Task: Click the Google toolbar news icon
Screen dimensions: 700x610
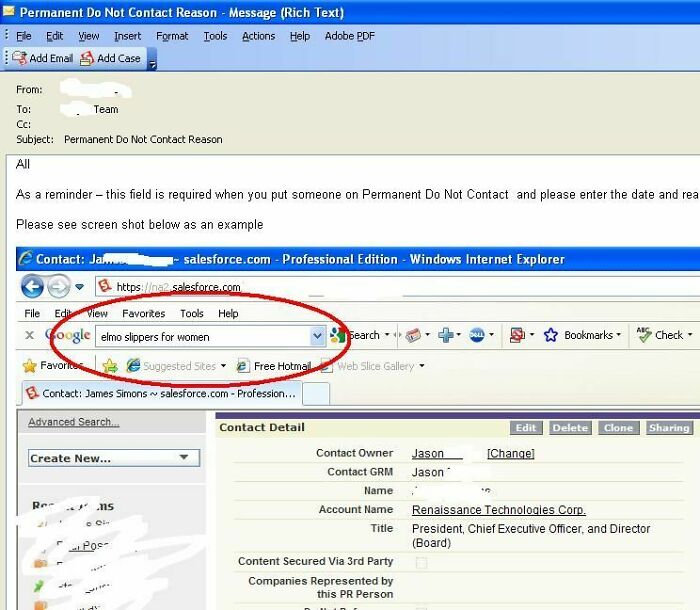Action: pyautogui.click(x=413, y=335)
